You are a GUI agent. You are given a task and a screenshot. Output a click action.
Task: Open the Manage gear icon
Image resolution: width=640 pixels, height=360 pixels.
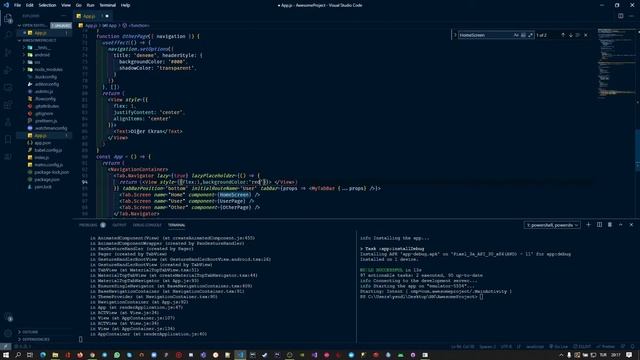pos(8,333)
